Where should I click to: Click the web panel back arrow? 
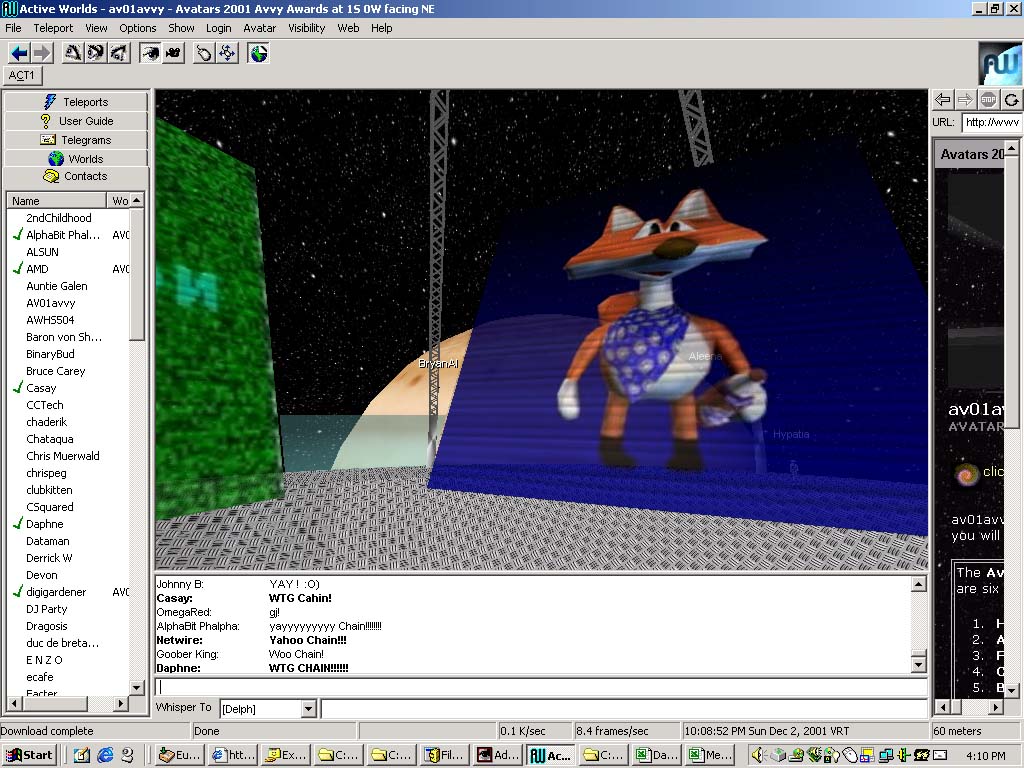tap(942, 99)
